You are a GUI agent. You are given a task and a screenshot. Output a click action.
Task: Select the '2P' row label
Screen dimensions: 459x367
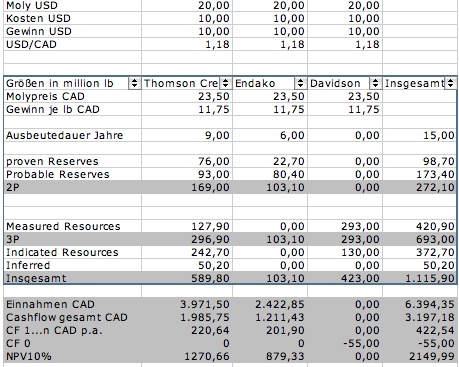[72, 187]
